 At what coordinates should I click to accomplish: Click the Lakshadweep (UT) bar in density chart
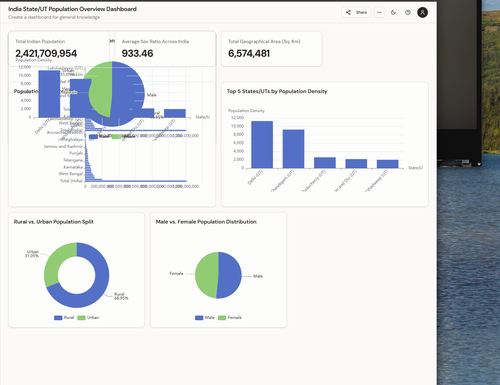(388, 164)
